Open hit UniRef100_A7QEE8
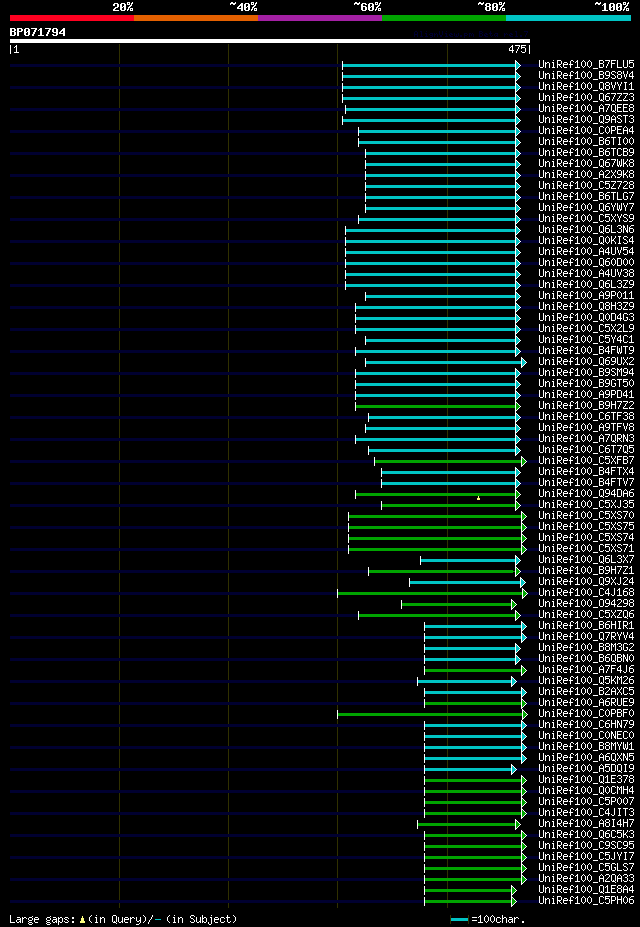The width and height of the screenshot is (640, 927). pyautogui.click(x=586, y=109)
